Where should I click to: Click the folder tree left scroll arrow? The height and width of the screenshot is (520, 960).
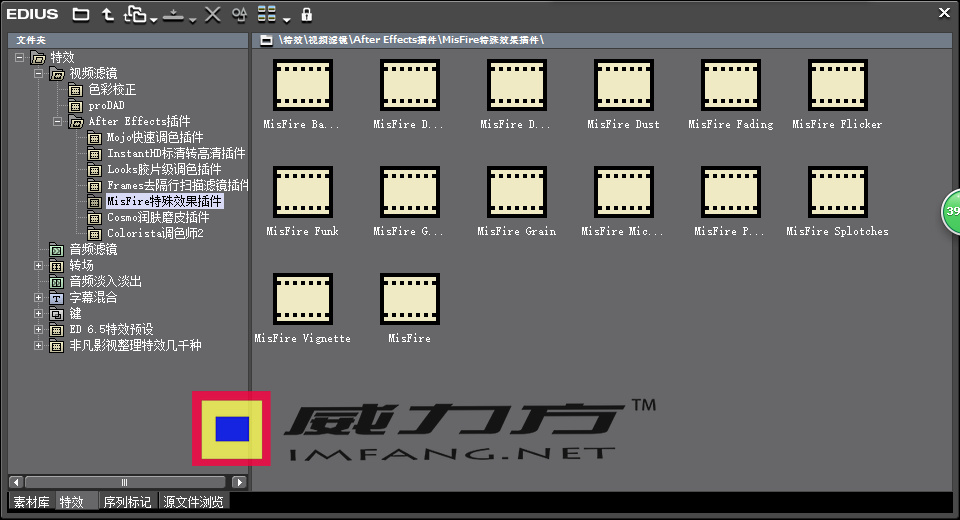[x=17, y=482]
